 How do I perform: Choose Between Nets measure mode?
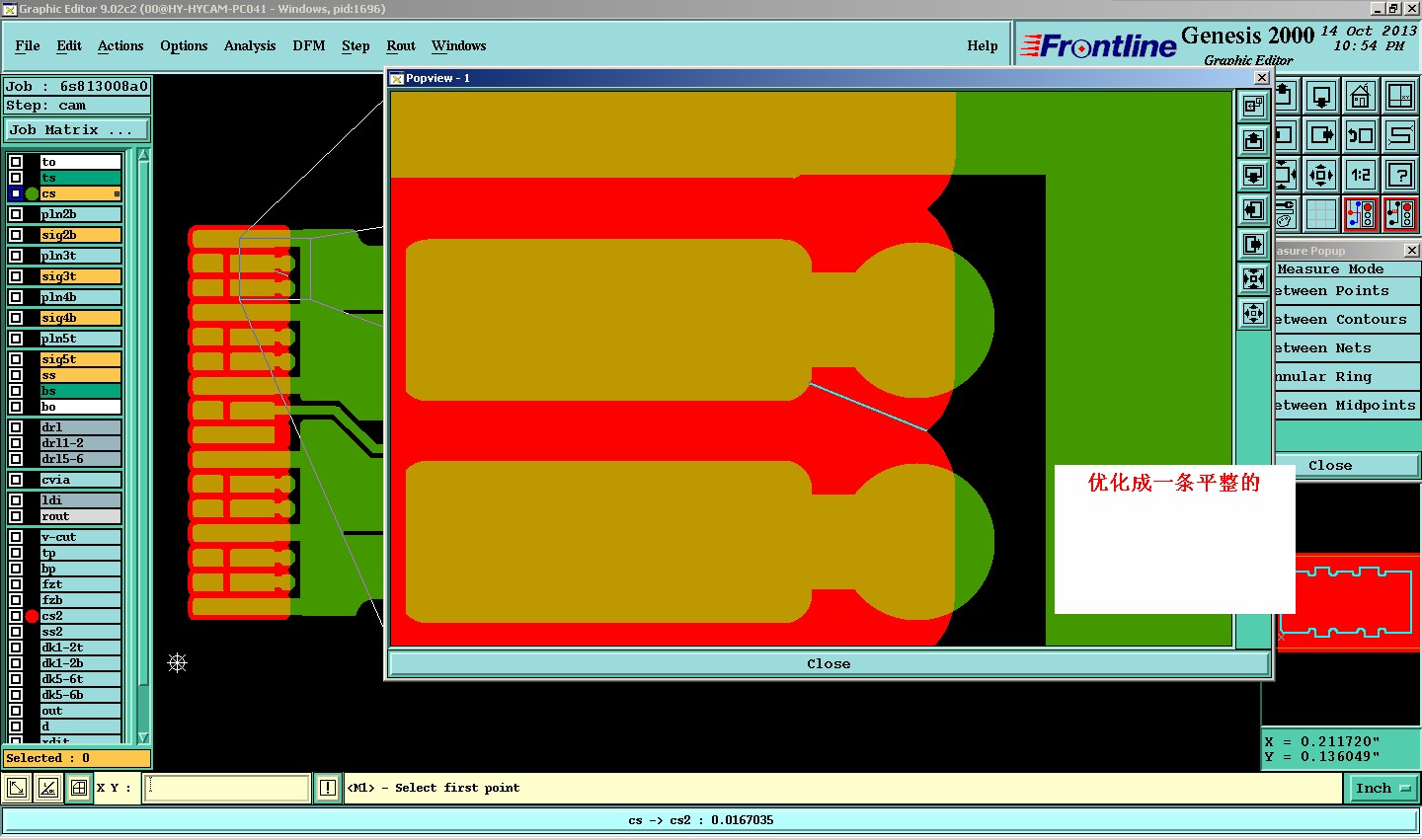1346,347
